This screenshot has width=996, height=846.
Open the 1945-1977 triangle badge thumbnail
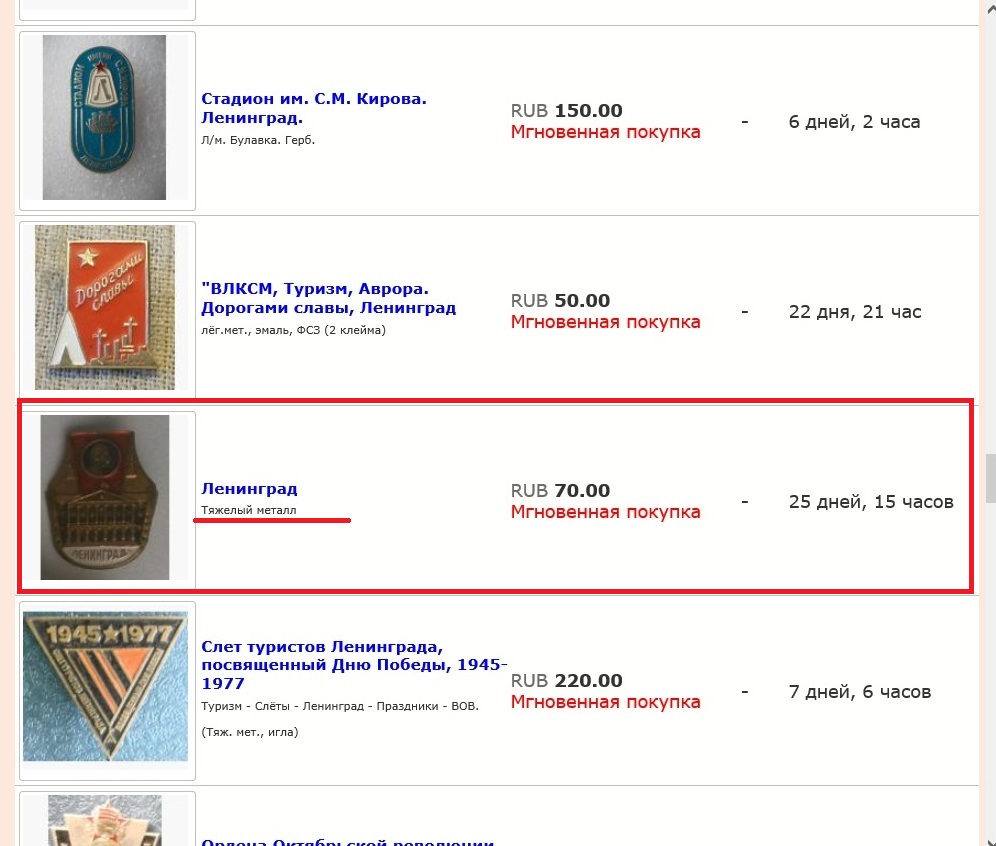pos(105,687)
